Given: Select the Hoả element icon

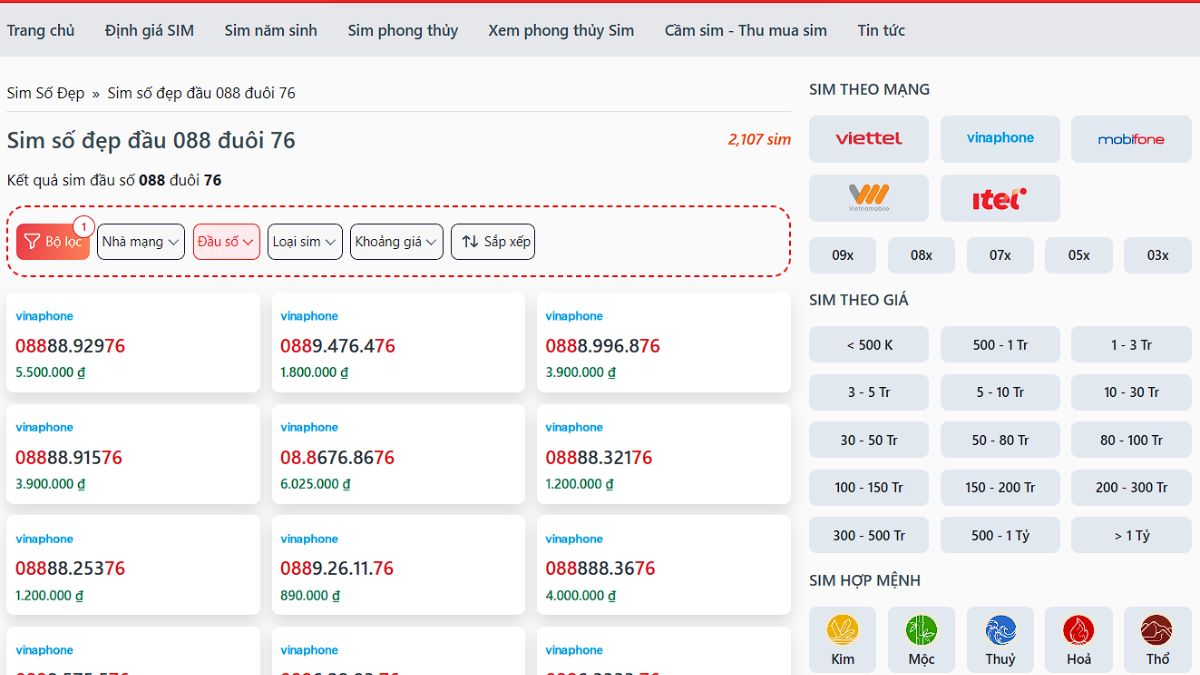Looking at the screenshot, I should (1079, 630).
